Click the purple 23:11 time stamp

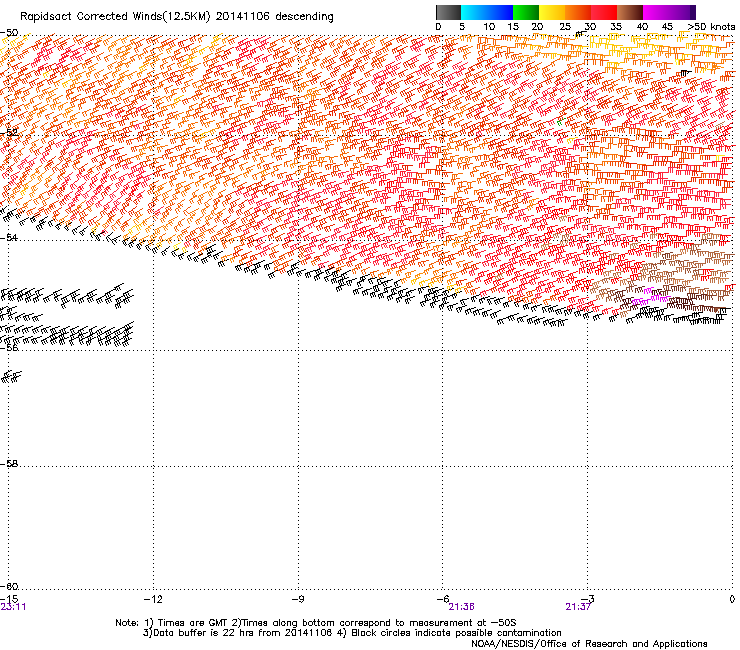coord(13,607)
